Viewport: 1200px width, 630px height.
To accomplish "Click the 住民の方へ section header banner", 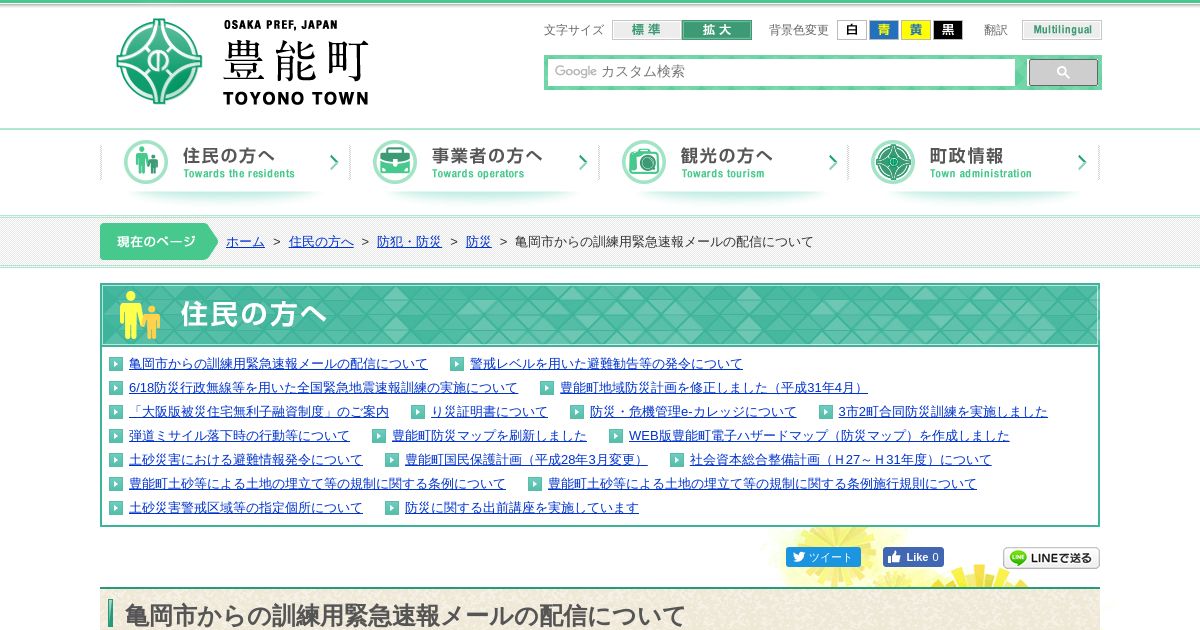I will coord(600,315).
